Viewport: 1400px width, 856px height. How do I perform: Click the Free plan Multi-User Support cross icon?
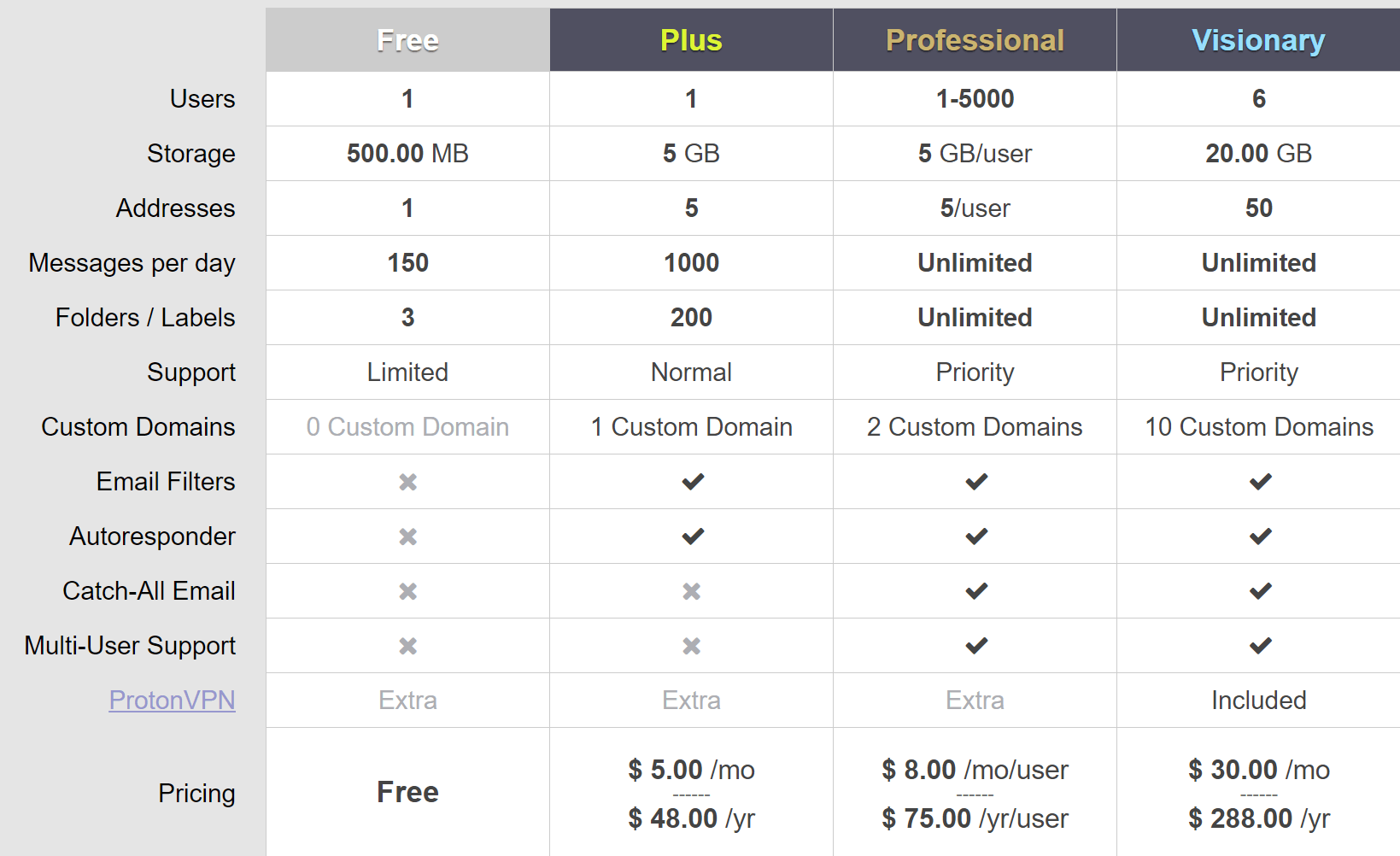pos(408,646)
